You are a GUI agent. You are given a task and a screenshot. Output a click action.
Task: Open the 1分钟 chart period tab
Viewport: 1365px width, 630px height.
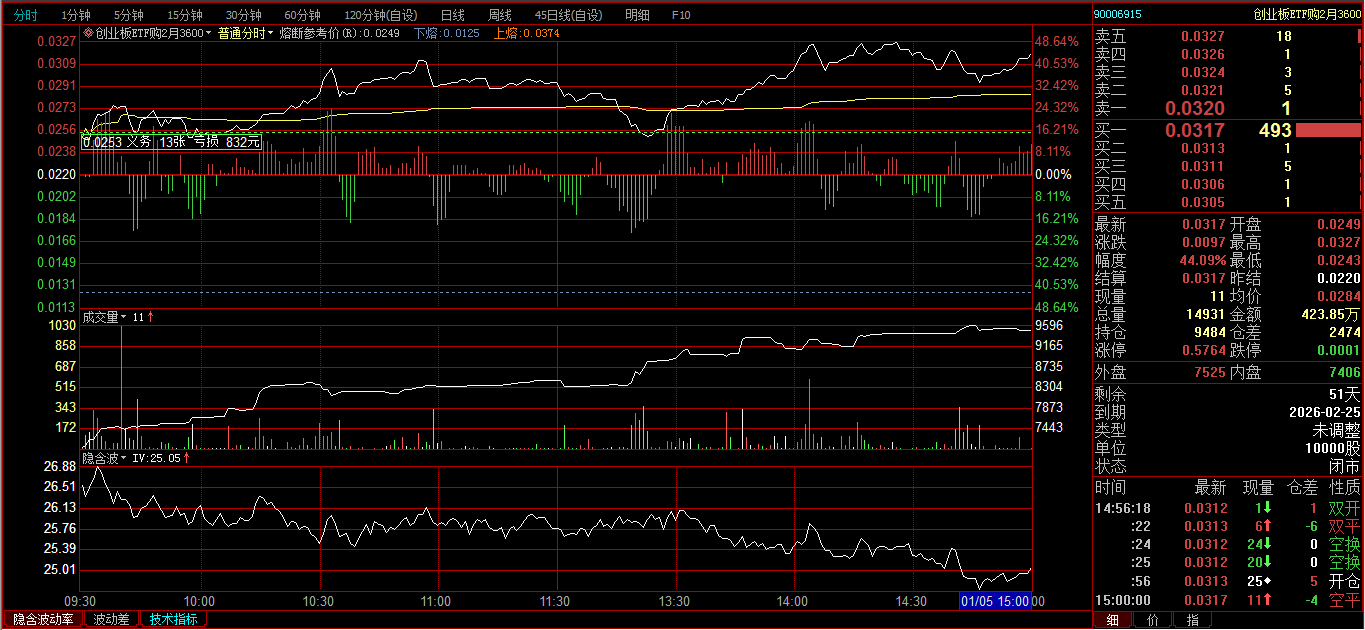click(75, 15)
